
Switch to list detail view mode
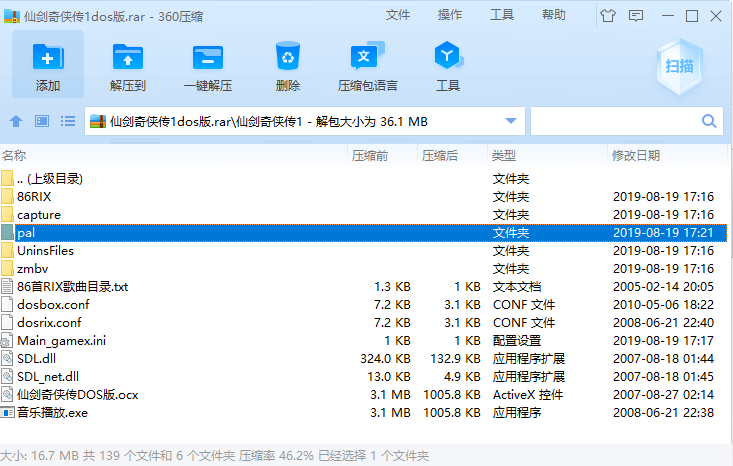click(x=68, y=121)
